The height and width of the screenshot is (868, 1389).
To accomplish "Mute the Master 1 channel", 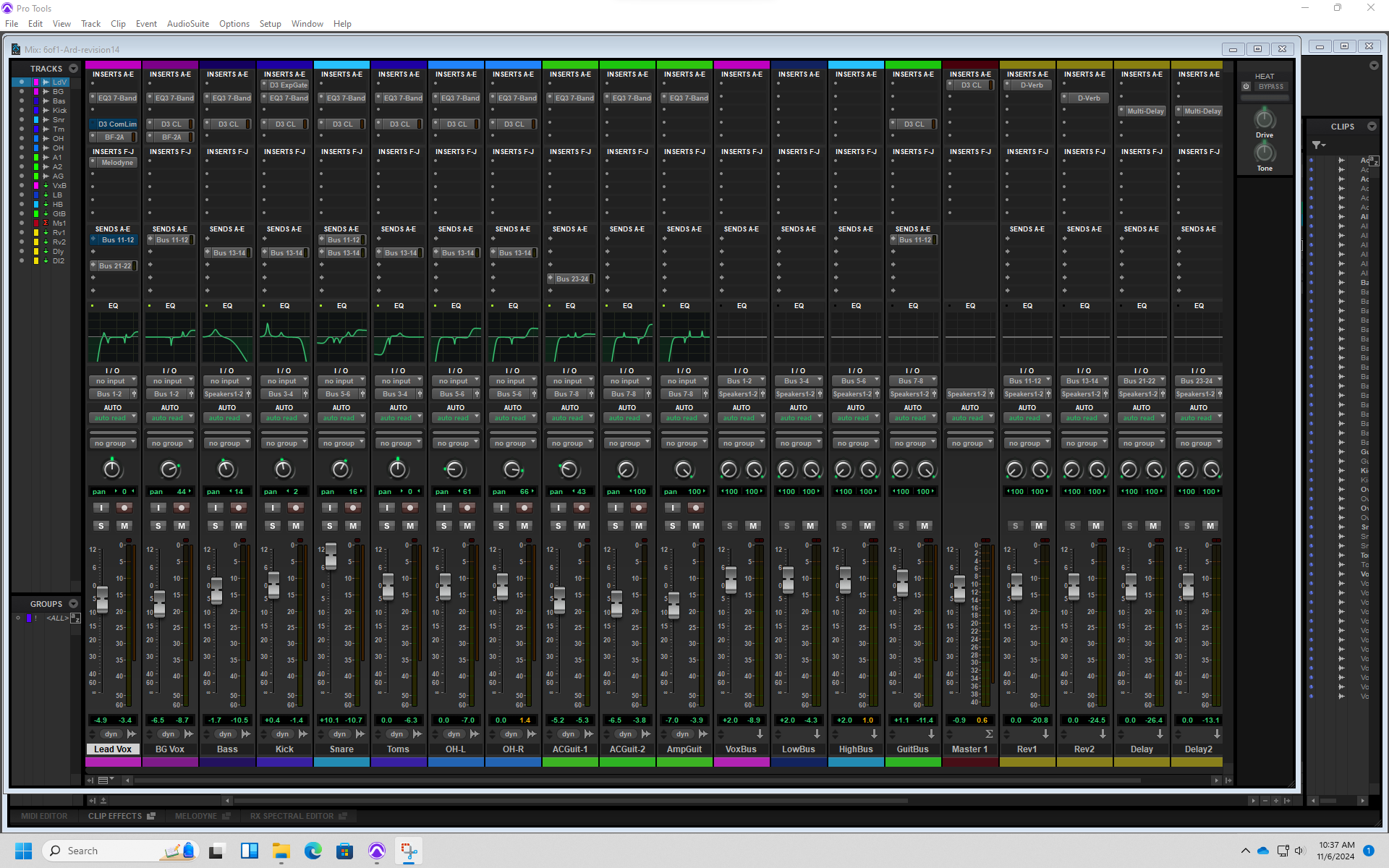I will click(x=982, y=526).
